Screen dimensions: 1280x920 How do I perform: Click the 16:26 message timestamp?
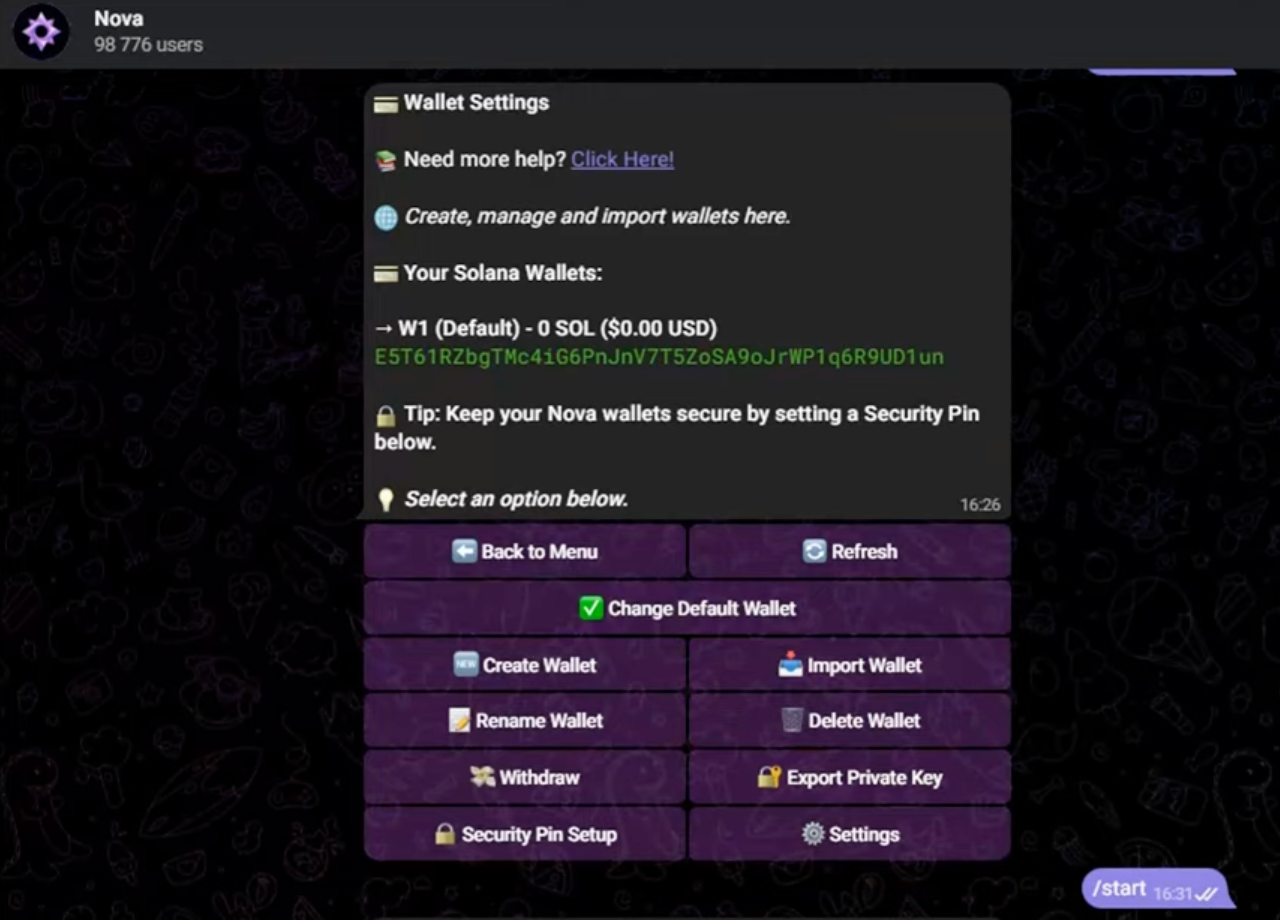980,505
